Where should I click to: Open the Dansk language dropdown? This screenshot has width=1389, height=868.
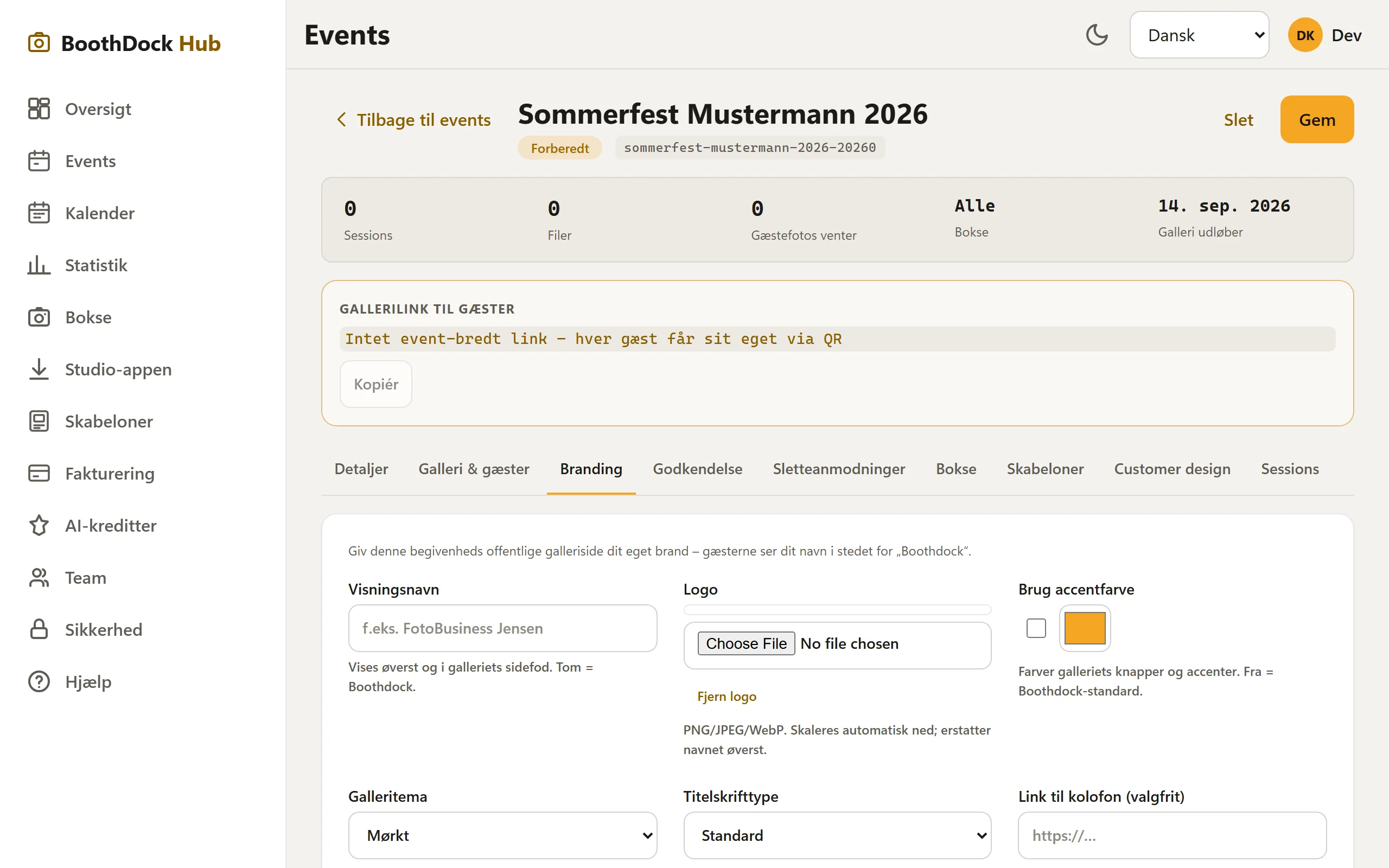(1199, 35)
